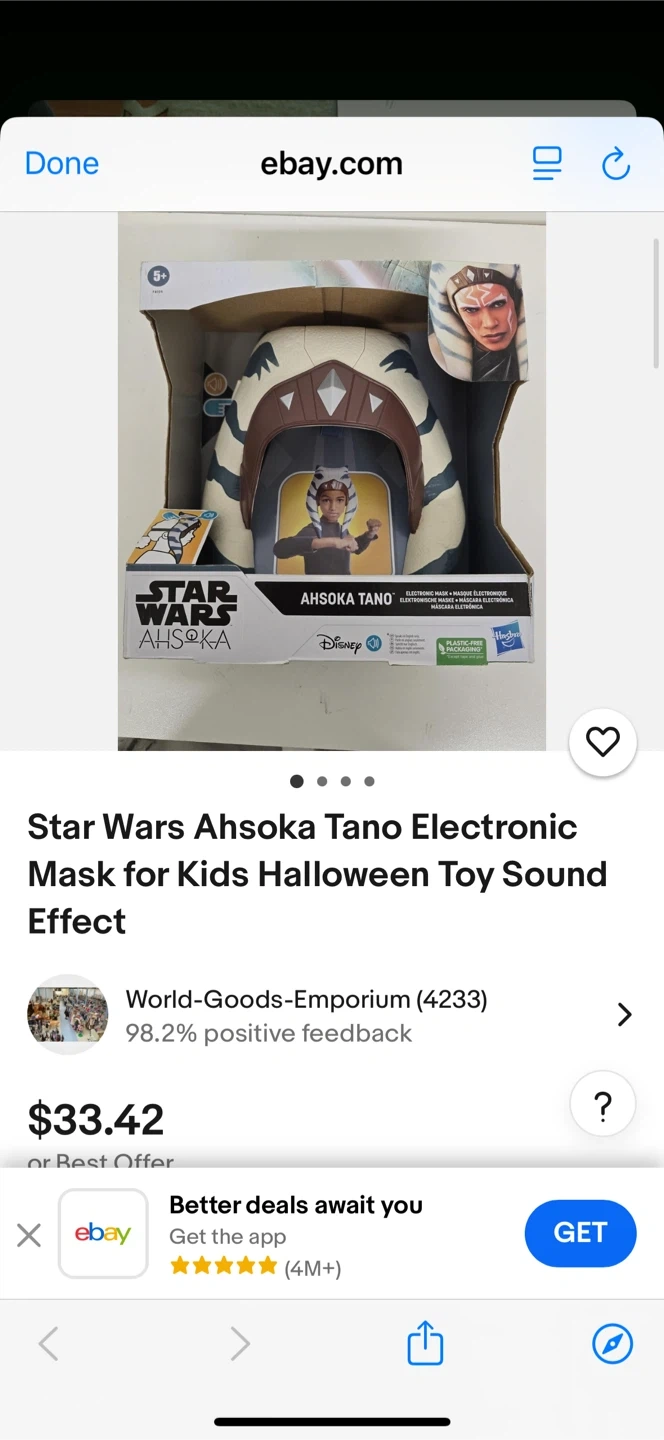
Task: Open the World-Goods-Emporium seller link
Action: point(306,999)
